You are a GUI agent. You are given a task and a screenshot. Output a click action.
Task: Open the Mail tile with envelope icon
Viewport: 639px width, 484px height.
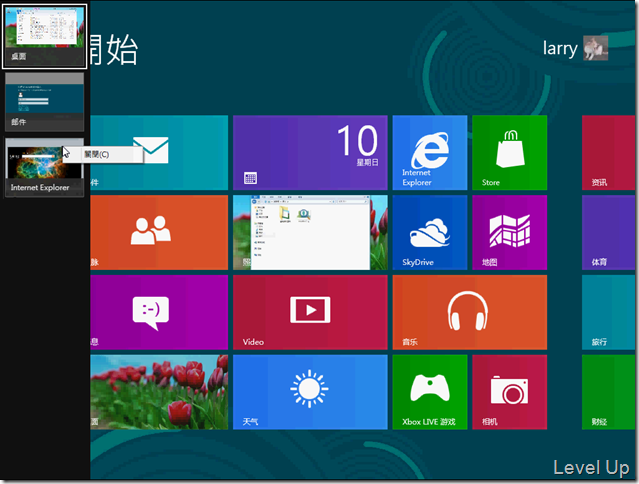pos(159,152)
